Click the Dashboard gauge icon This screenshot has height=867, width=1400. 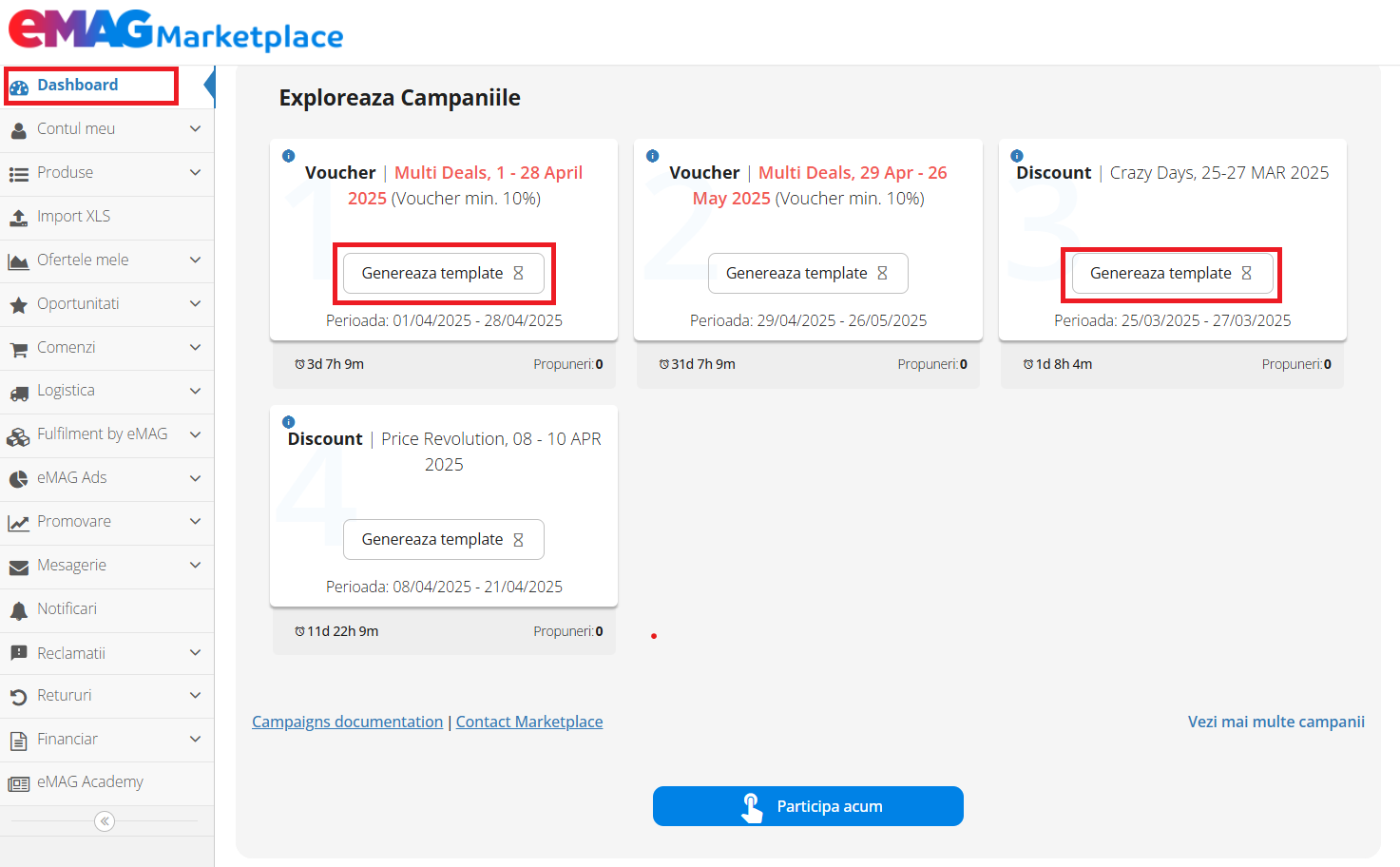pyautogui.click(x=19, y=87)
